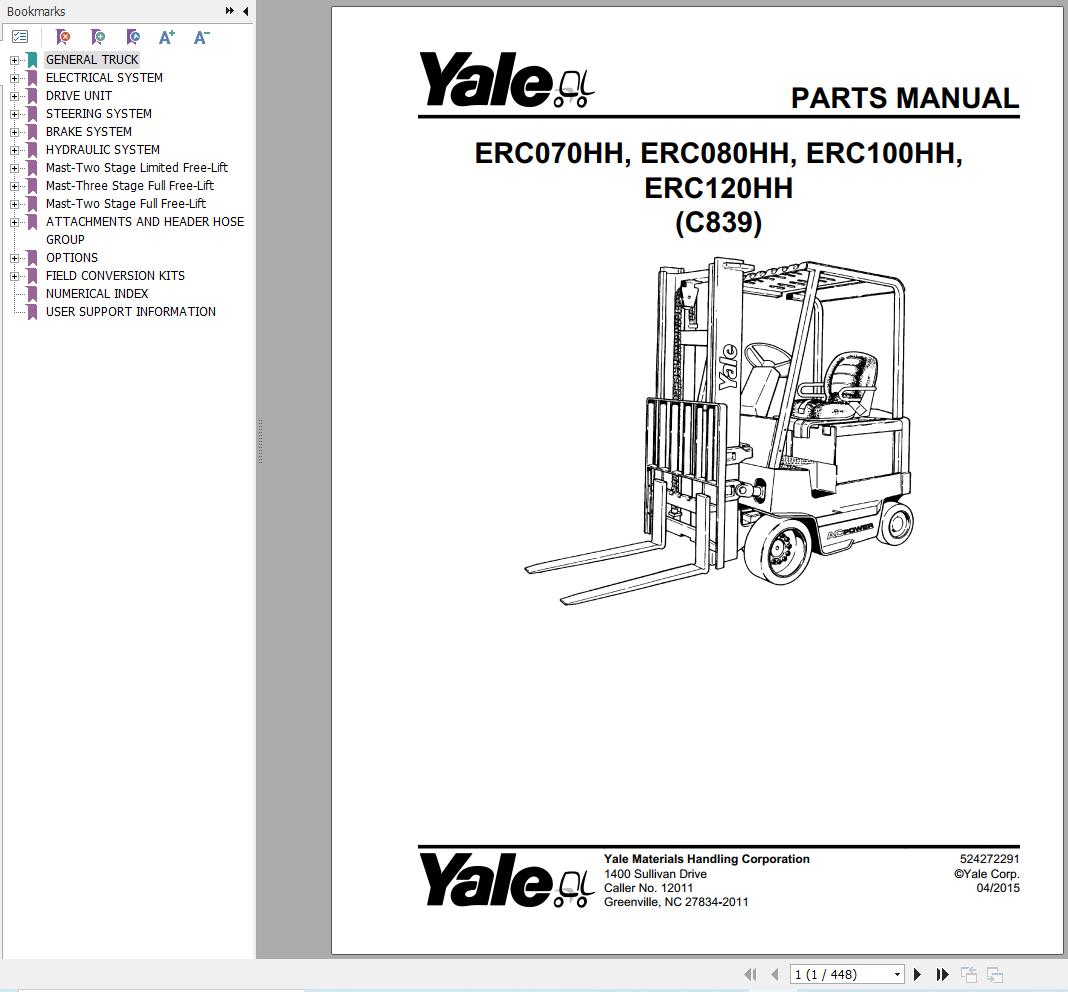This screenshot has height=992, width=1068.
Task: Open the bookmarks options menu
Action: (x=18, y=36)
